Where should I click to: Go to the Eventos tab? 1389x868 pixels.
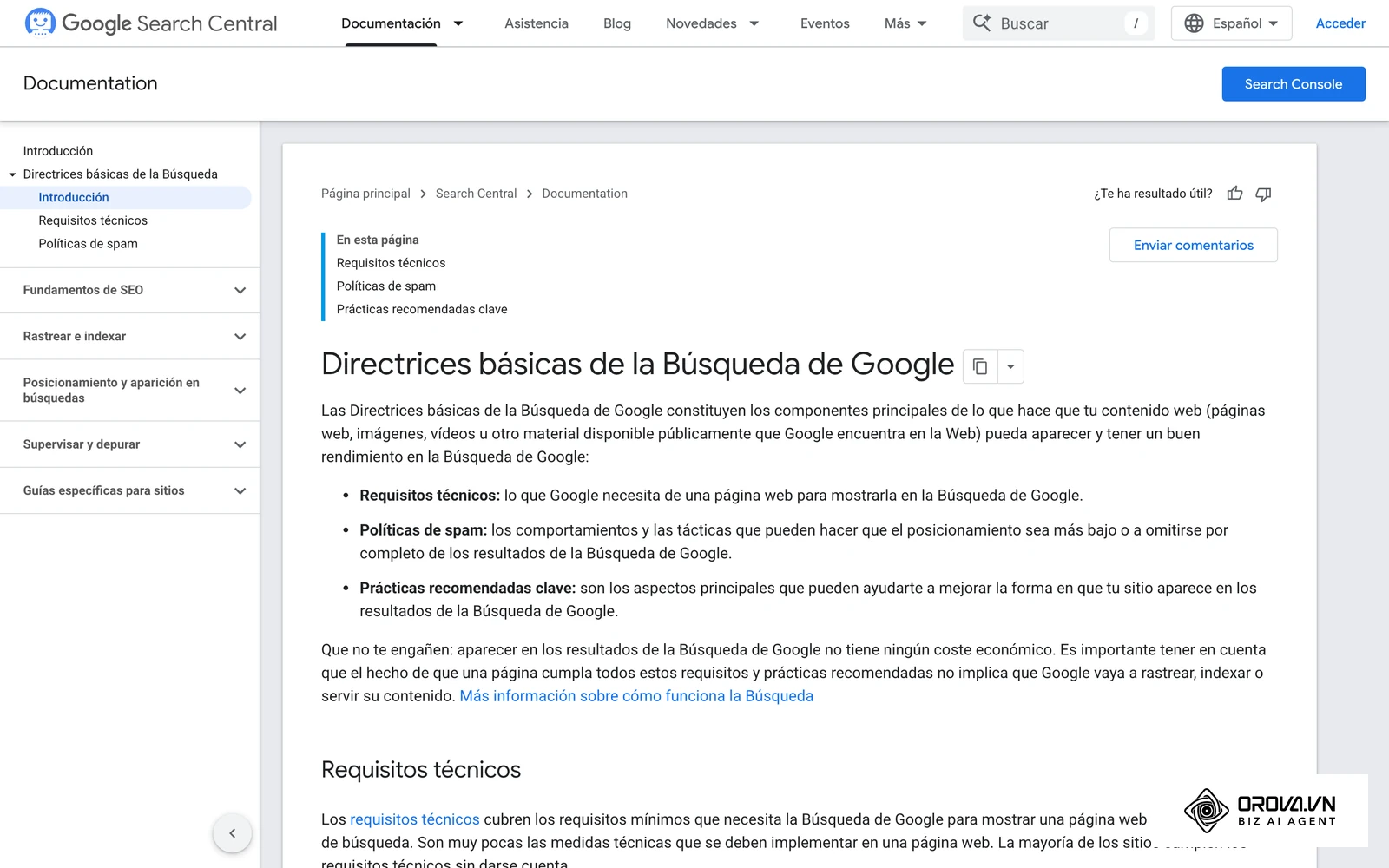tap(825, 23)
